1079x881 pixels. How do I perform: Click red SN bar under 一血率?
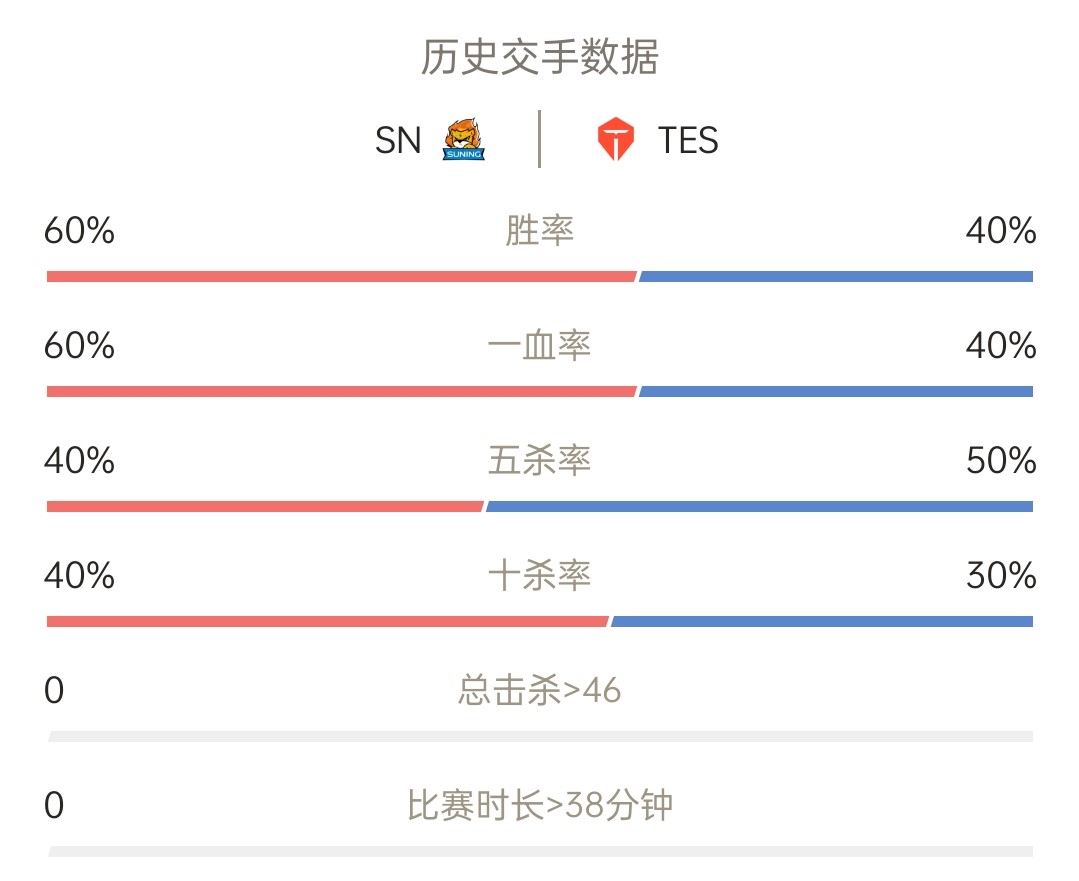(x=341, y=392)
